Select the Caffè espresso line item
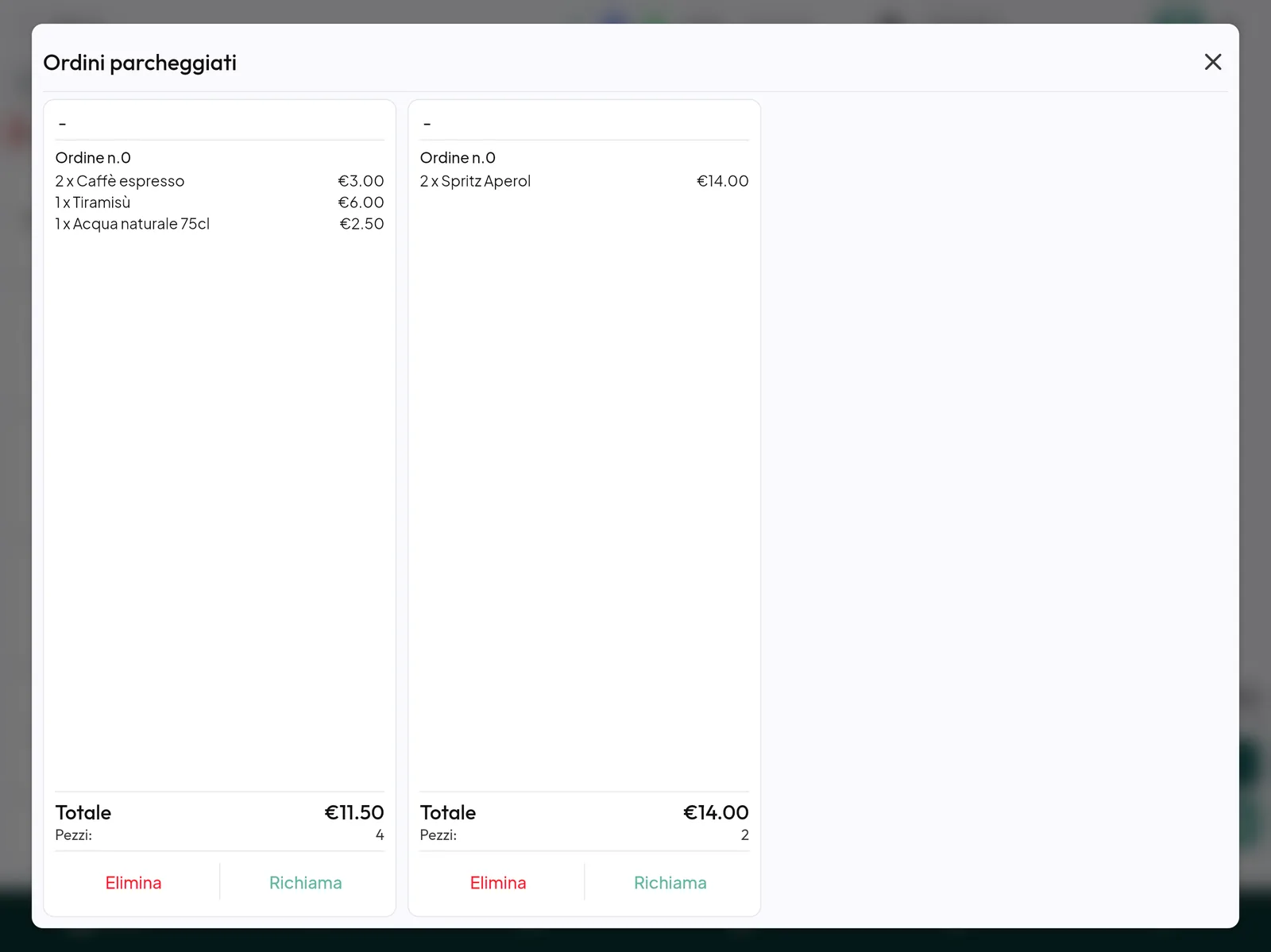 tap(219, 181)
